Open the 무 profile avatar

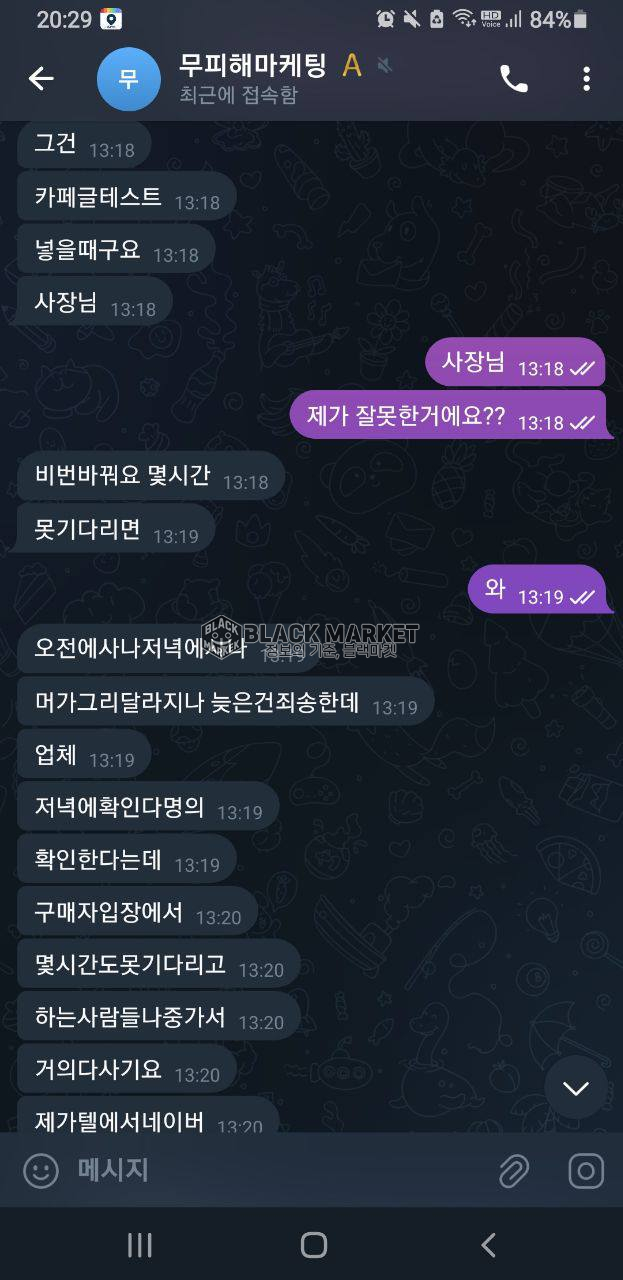(x=129, y=79)
